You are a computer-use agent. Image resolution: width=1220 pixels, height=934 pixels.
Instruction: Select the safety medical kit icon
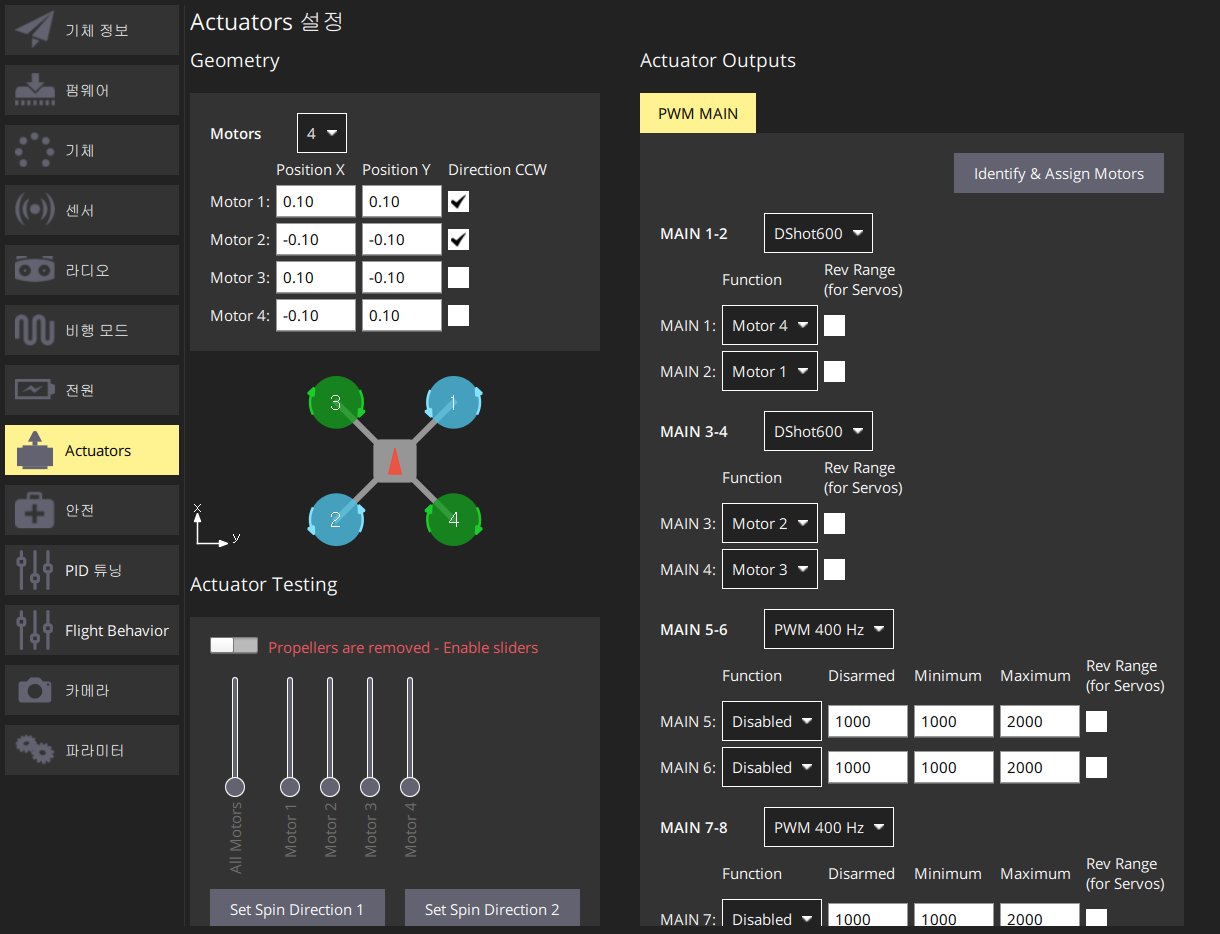[x=35, y=511]
